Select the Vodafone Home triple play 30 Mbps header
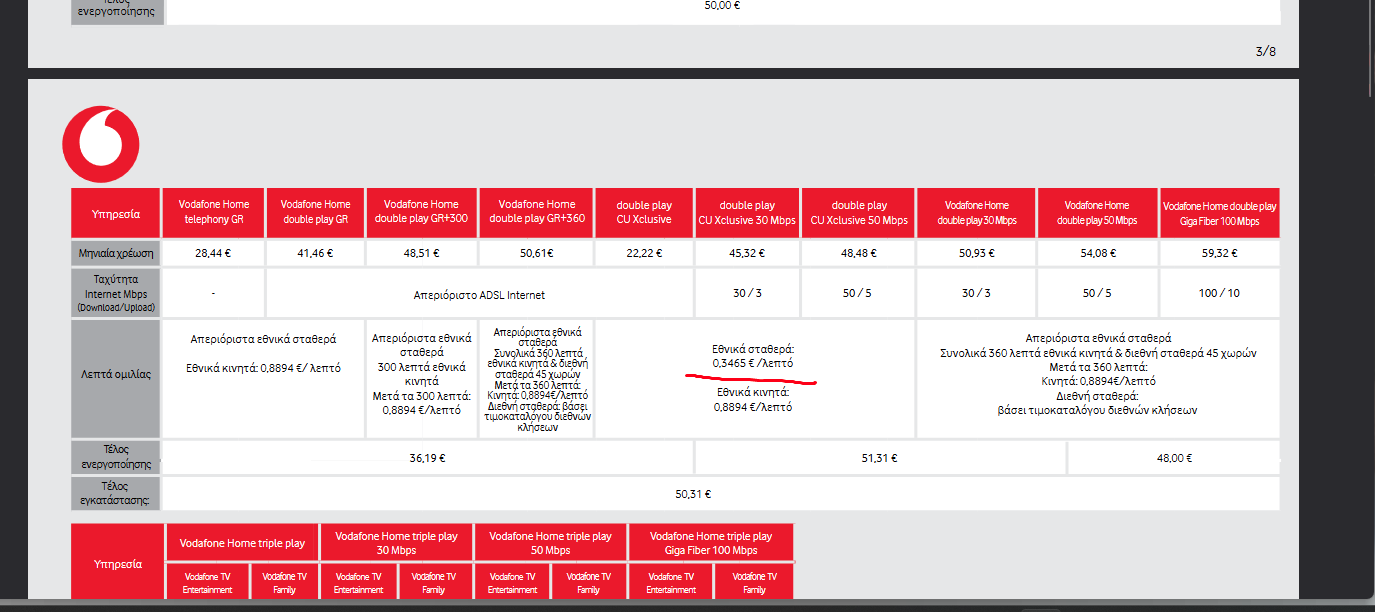Screen dimensions: 1375x612 click(396, 543)
